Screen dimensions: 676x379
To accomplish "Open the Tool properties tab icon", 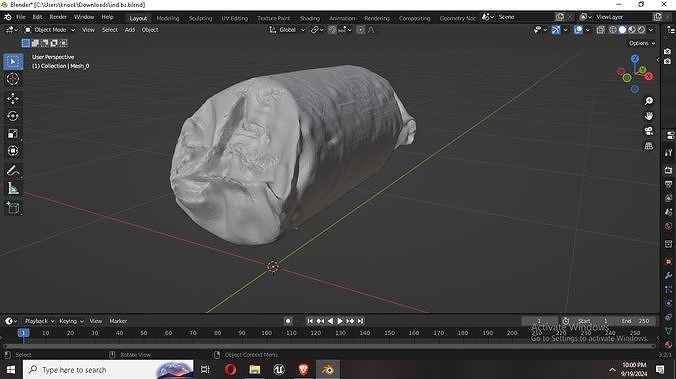I will (x=669, y=153).
